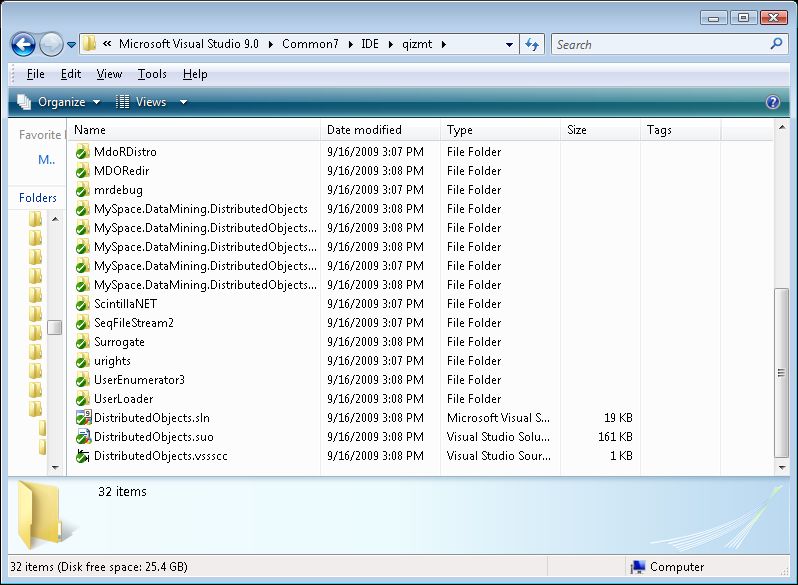798x585 pixels.
Task: Click the Refresh icon beside address bar
Action: [532, 45]
